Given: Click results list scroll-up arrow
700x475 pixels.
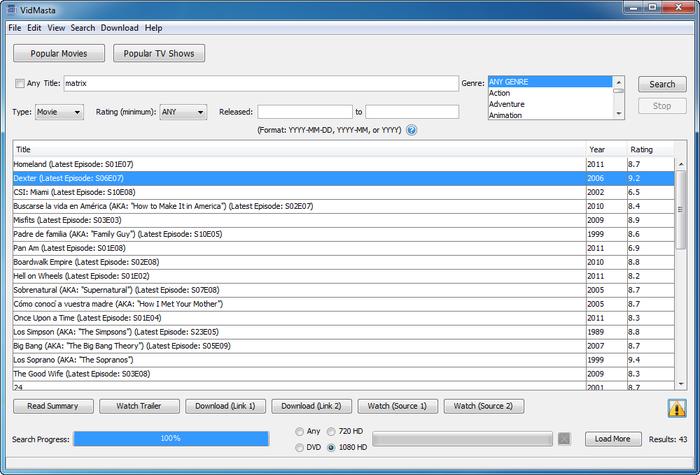Looking at the screenshot, I should pyautogui.click(x=681, y=164).
